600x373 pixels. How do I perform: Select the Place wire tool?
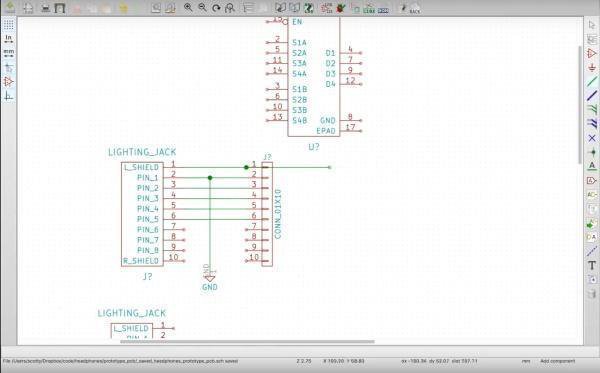[x=592, y=81]
